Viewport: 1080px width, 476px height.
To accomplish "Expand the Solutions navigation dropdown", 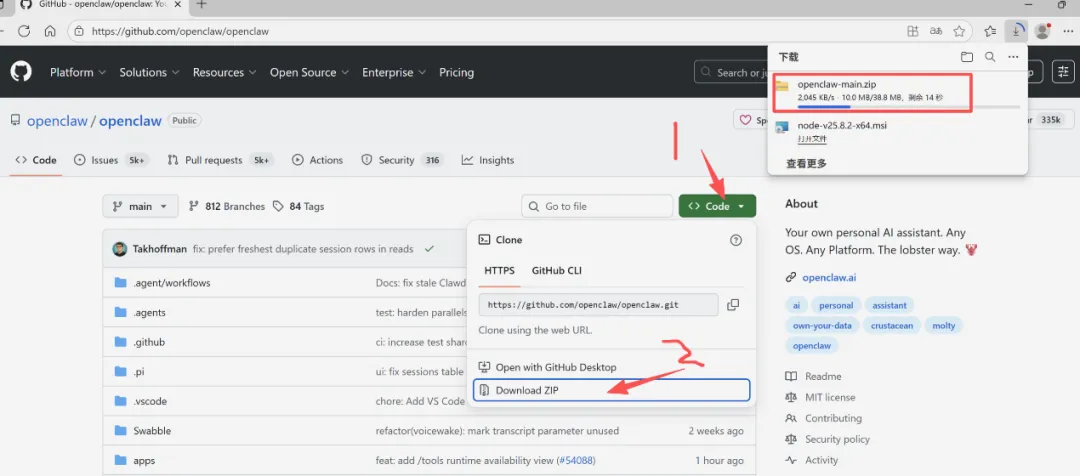I will pos(149,72).
